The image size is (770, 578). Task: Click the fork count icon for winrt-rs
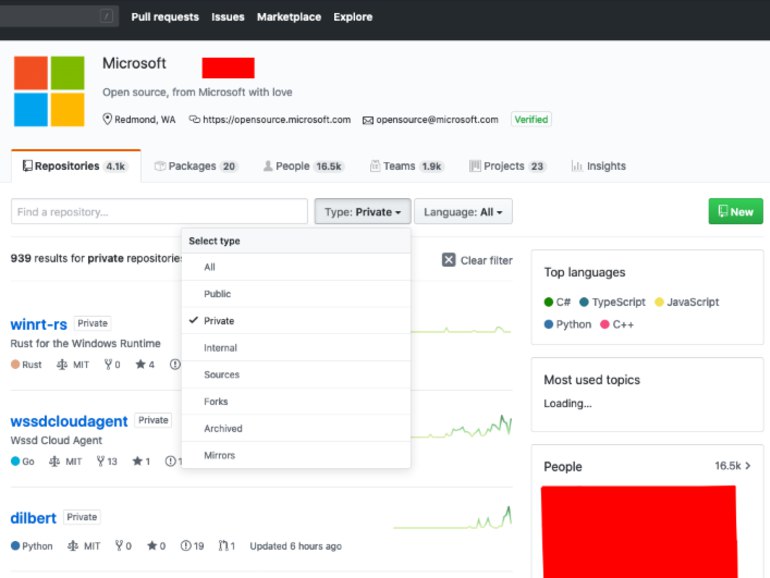[108, 364]
